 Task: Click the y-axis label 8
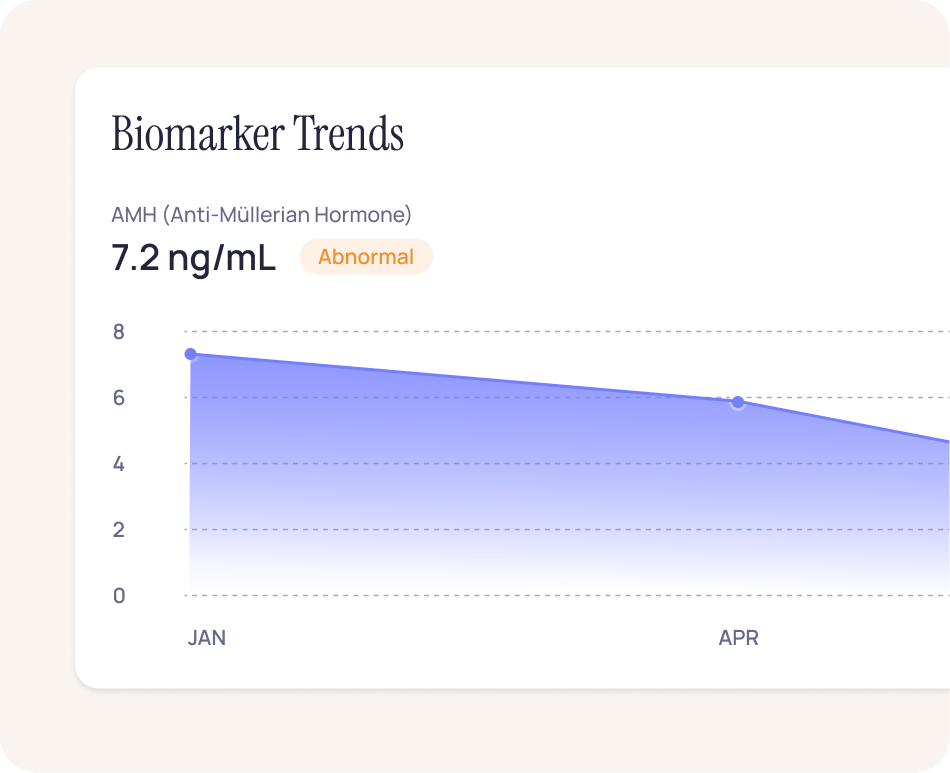pos(119,332)
